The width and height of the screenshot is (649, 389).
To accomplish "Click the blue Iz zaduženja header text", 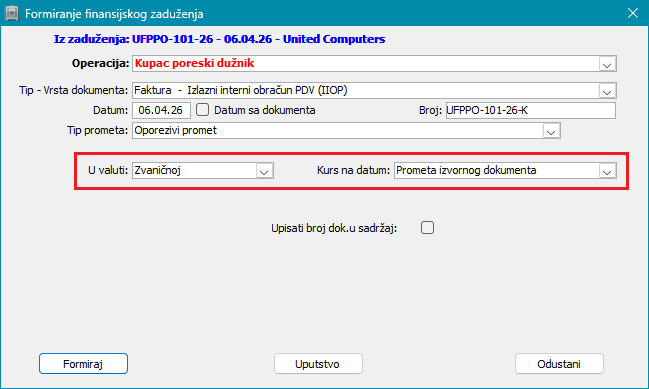I will 219,39.
